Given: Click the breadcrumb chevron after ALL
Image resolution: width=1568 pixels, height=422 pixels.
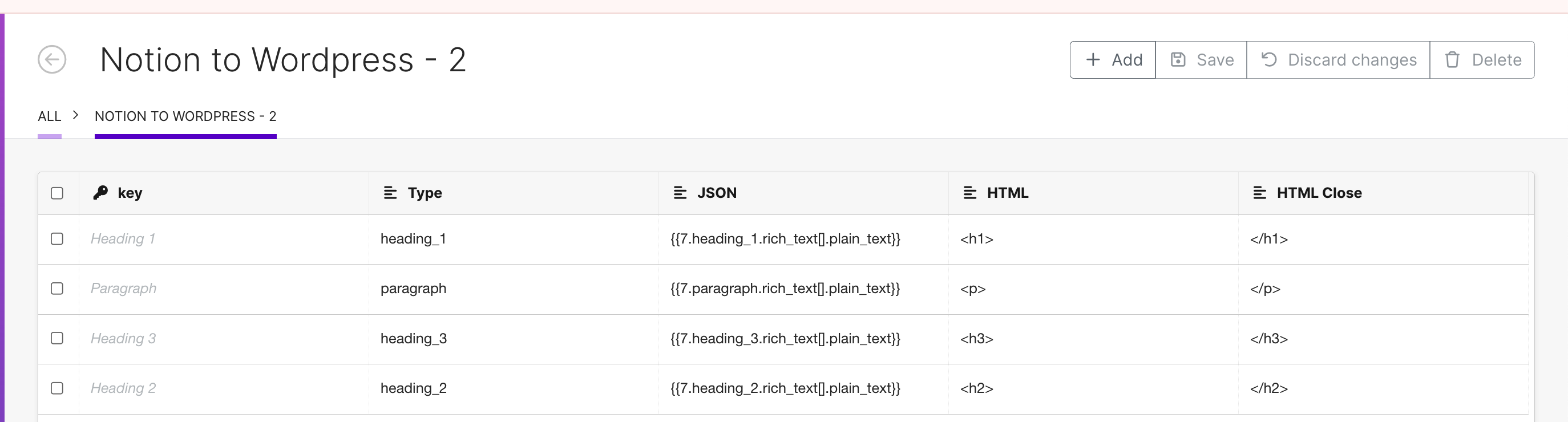Looking at the screenshot, I should (75, 115).
